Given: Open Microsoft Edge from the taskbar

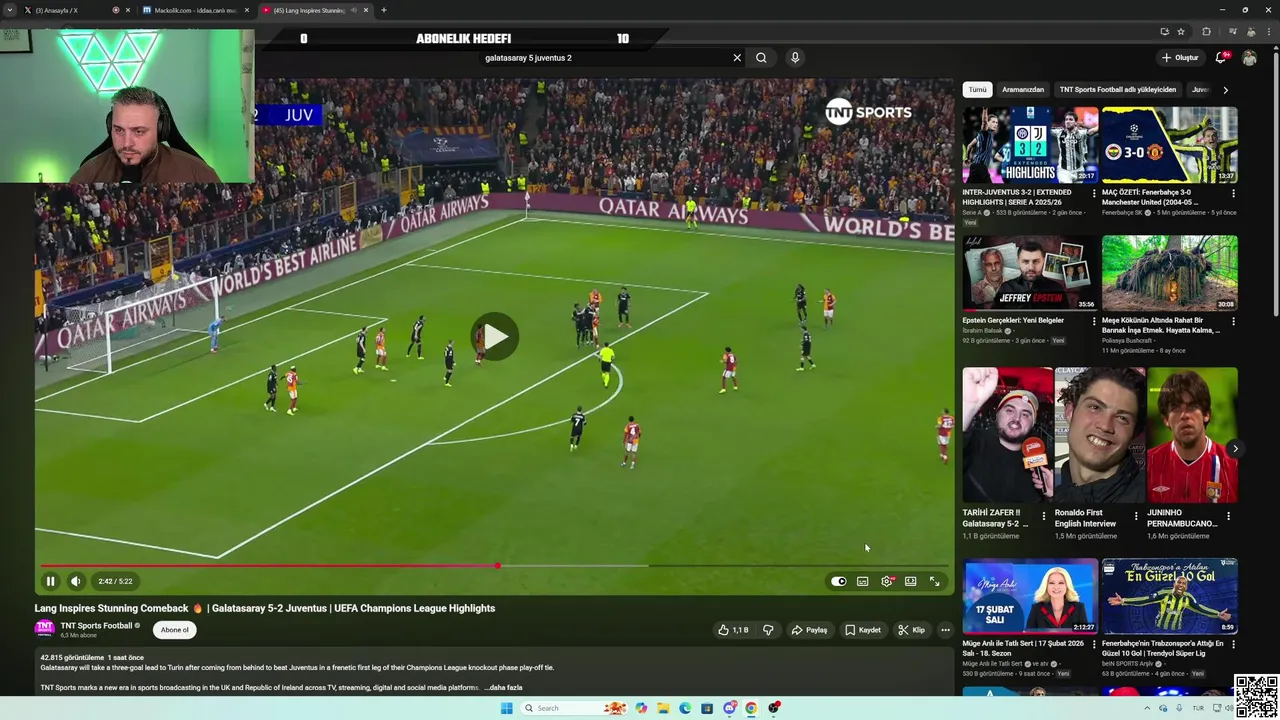Looking at the screenshot, I should 685,708.
